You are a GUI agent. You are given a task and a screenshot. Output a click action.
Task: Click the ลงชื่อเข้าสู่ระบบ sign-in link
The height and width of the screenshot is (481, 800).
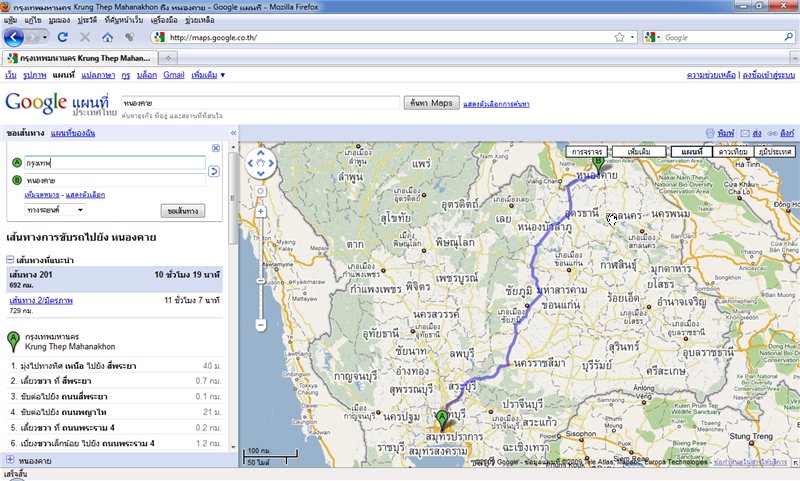768,75
